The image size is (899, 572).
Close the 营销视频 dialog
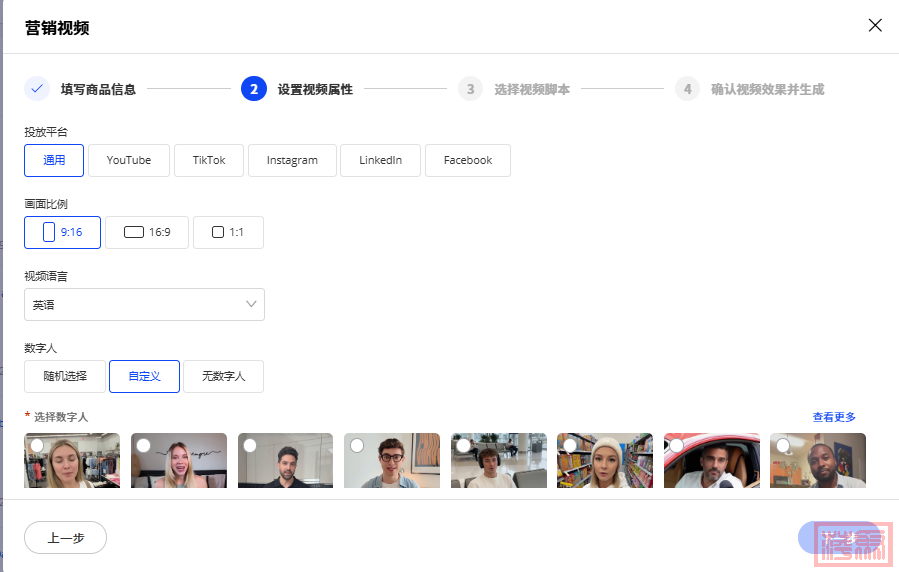coord(875,26)
